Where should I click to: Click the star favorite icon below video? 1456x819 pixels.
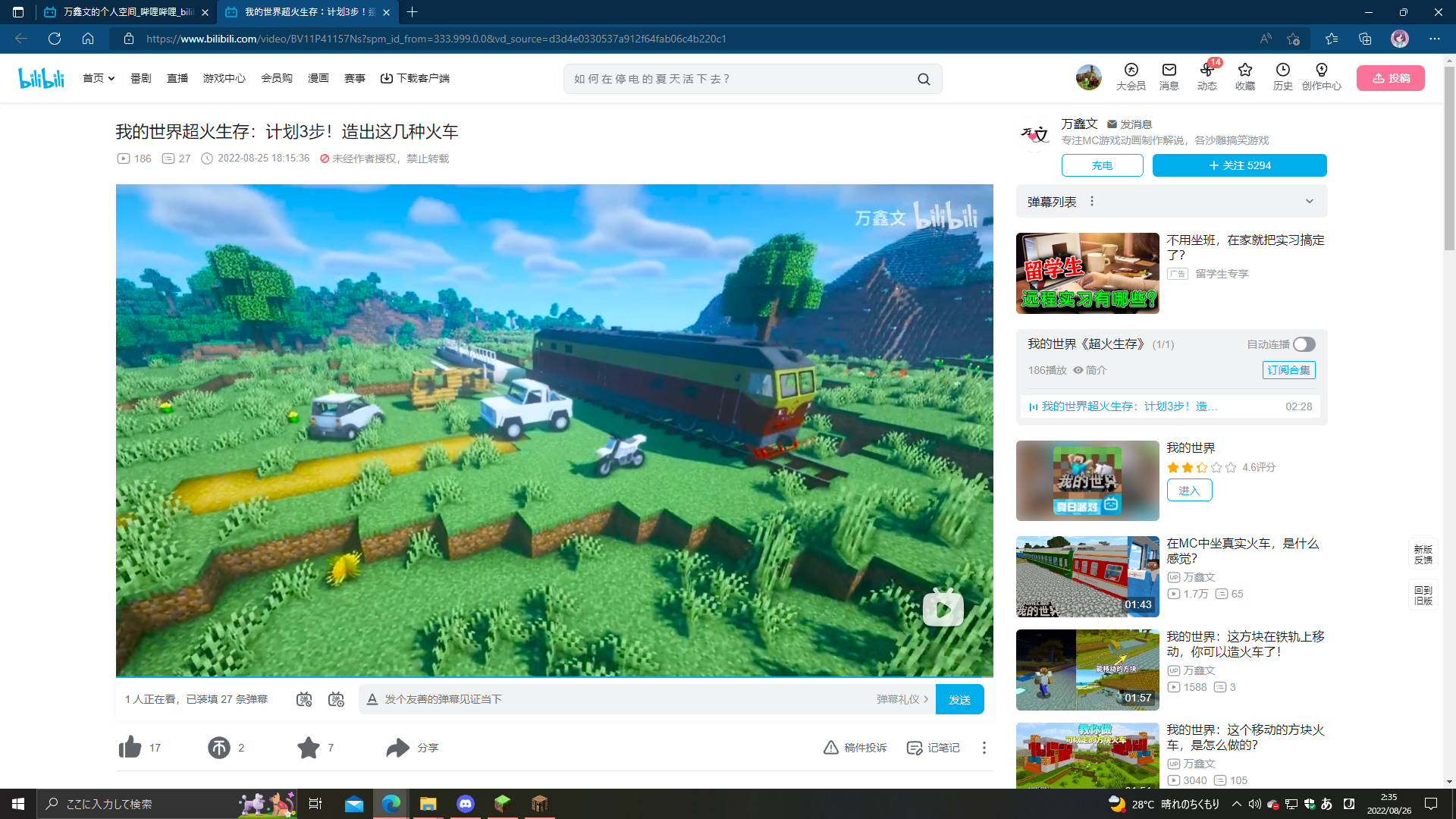point(309,748)
